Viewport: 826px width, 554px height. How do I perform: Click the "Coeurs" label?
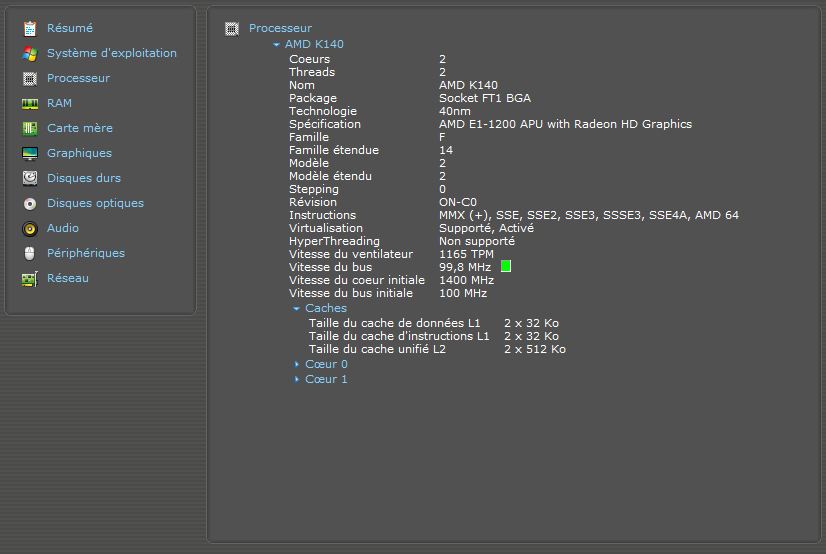[310, 59]
